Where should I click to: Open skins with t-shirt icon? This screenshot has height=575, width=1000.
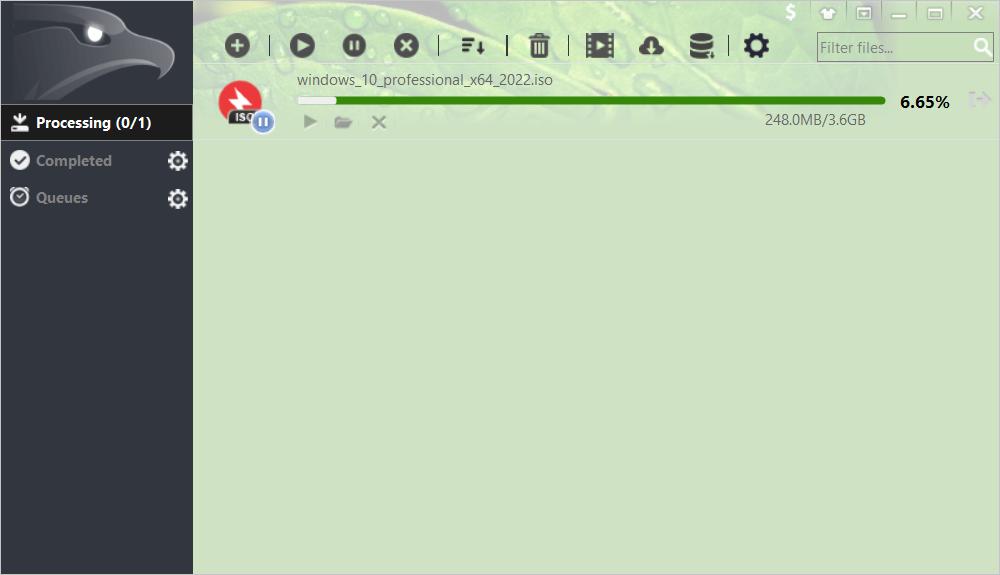coord(828,13)
